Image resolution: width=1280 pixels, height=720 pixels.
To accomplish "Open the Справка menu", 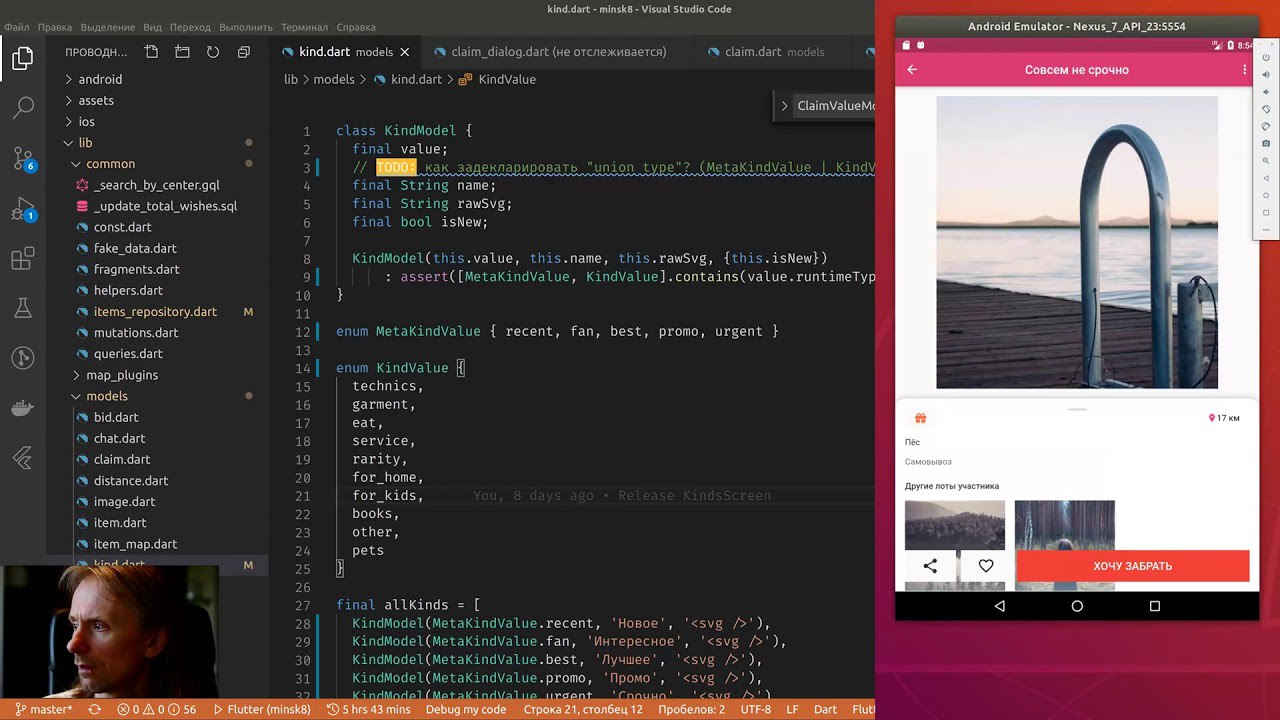I will pos(356,27).
